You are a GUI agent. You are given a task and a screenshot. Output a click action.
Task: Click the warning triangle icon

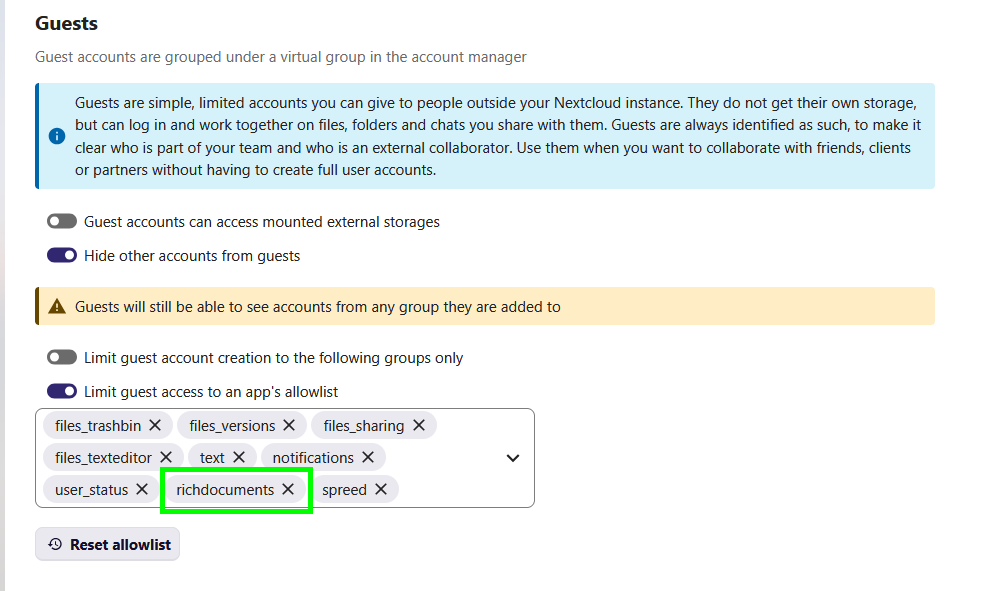[x=57, y=306]
